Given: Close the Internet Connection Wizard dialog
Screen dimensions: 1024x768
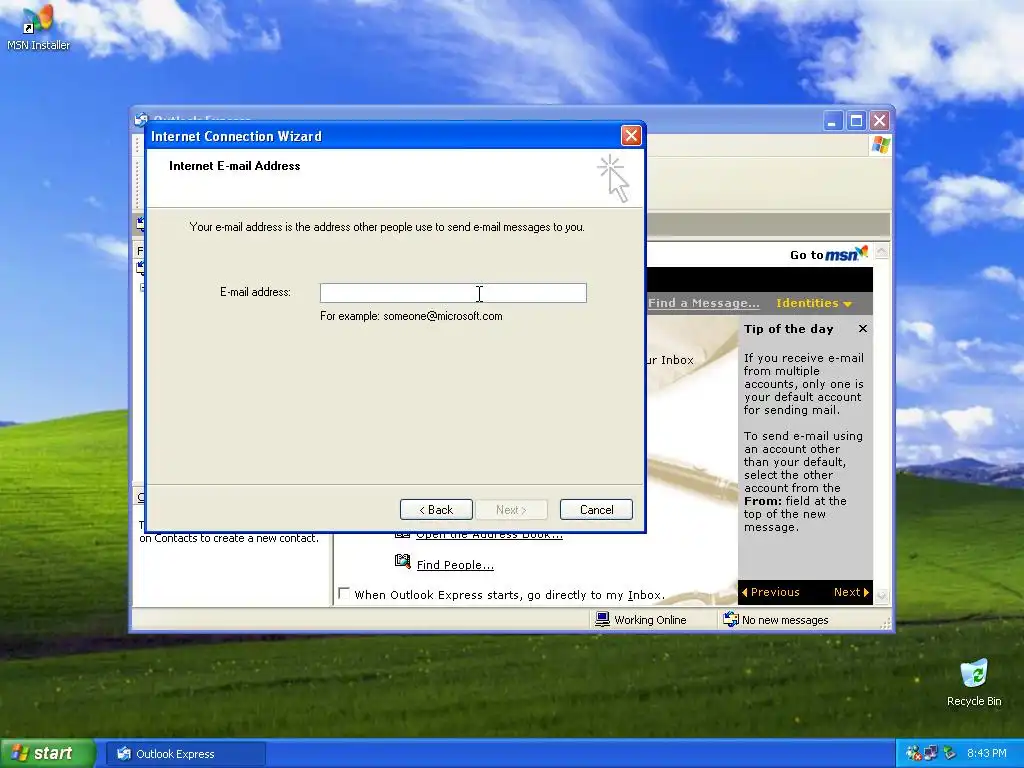Looking at the screenshot, I should pyautogui.click(x=631, y=136).
